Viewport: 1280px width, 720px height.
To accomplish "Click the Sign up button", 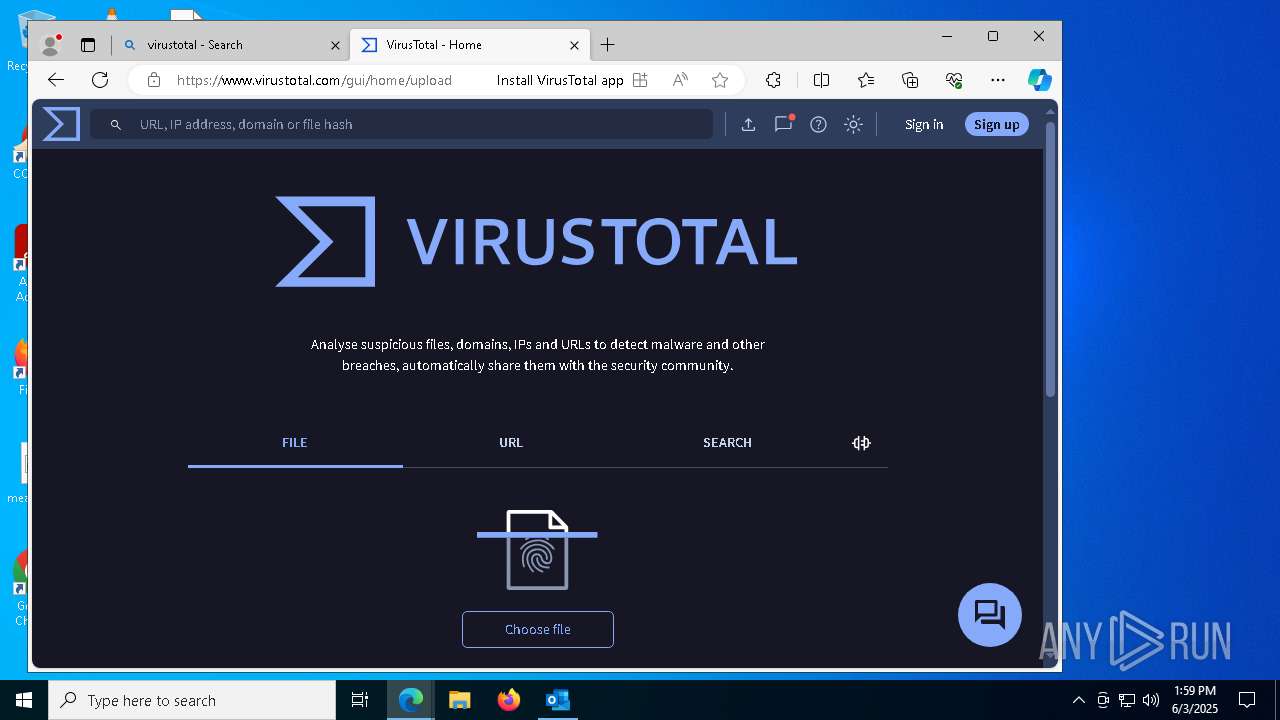I will (997, 124).
